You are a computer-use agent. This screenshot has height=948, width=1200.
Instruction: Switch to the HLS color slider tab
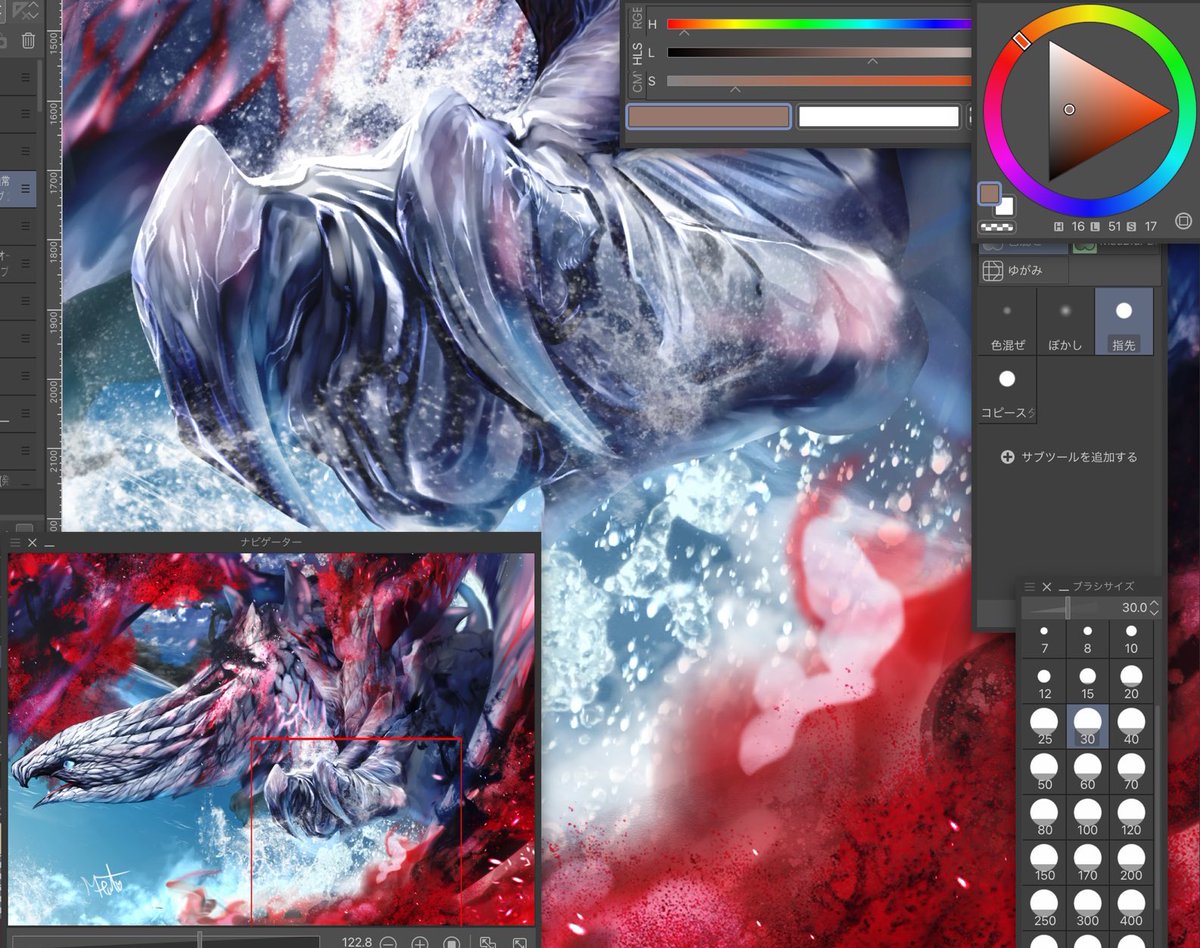[636, 54]
